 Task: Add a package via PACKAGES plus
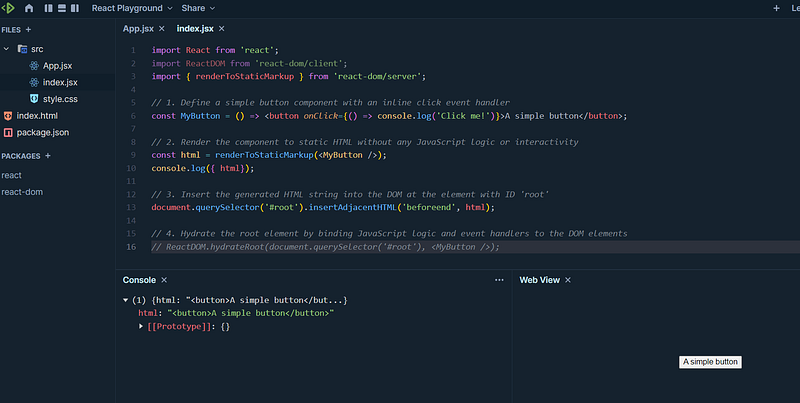(47, 156)
